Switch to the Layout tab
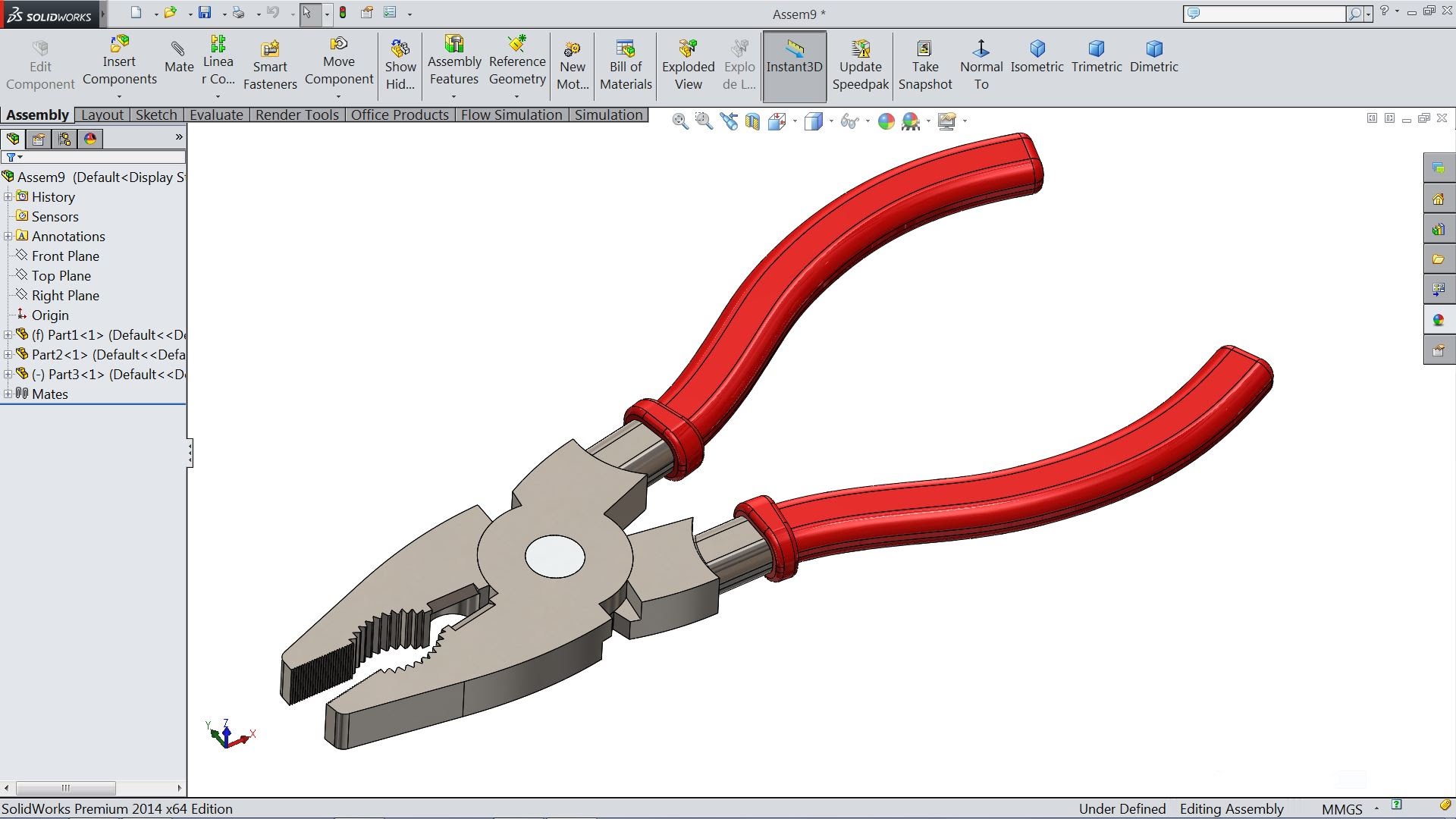 [102, 115]
